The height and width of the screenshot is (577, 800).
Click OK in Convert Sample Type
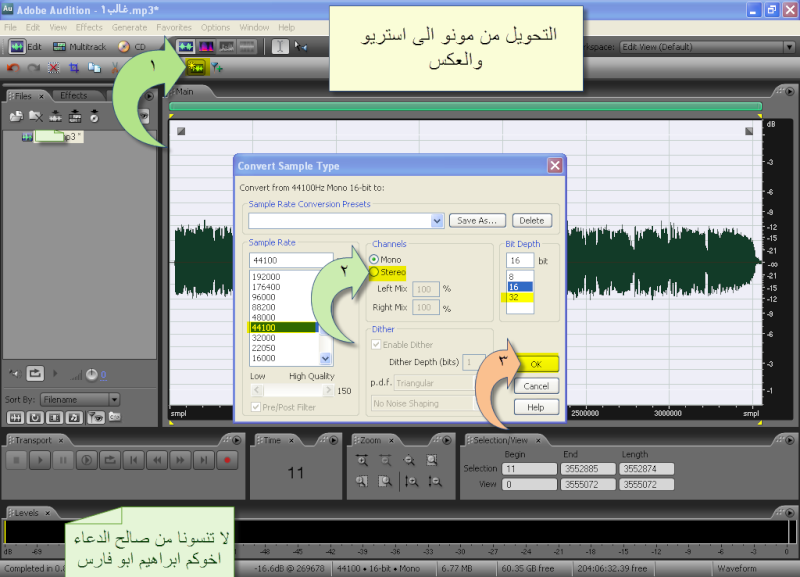pyautogui.click(x=536, y=365)
